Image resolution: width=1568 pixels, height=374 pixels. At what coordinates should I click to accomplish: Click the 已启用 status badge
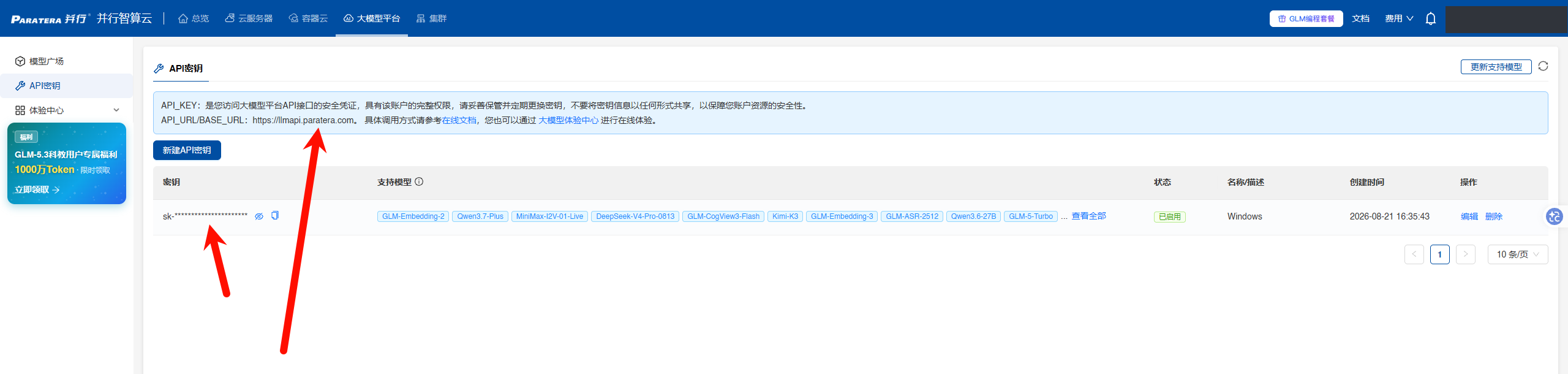pos(1170,216)
